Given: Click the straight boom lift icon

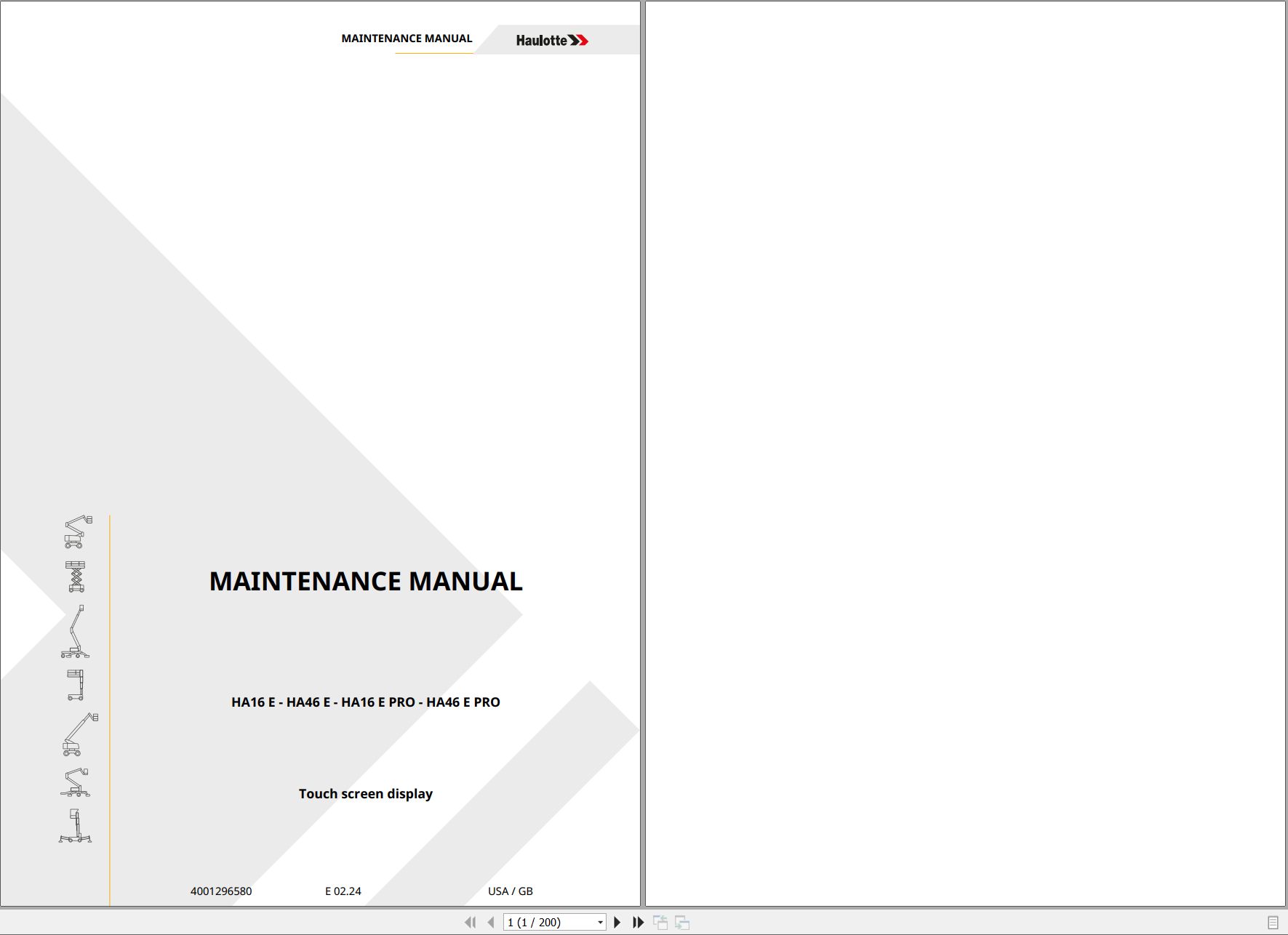Looking at the screenshot, I should click(80, 734).
